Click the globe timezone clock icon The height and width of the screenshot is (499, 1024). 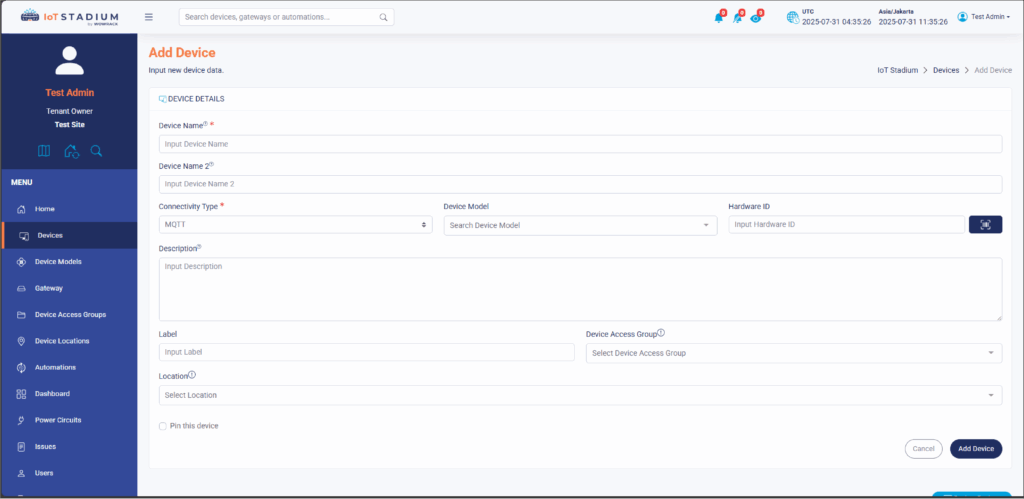(x=792, y=17)
